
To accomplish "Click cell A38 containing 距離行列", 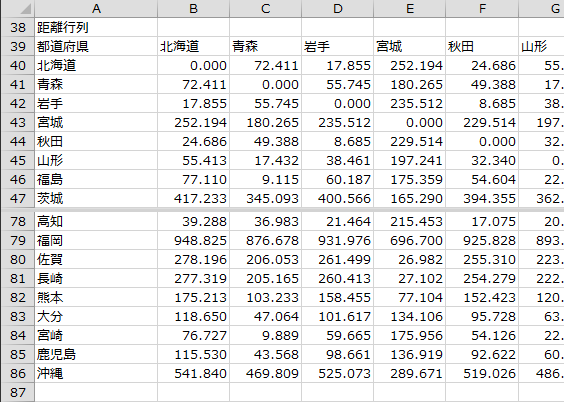I will point(96,27).
